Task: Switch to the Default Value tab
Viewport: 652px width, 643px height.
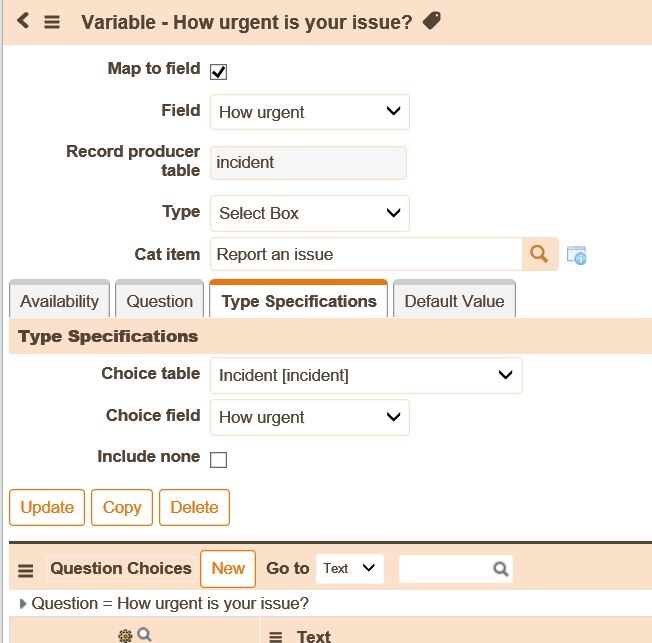Action: coord(454,301)
